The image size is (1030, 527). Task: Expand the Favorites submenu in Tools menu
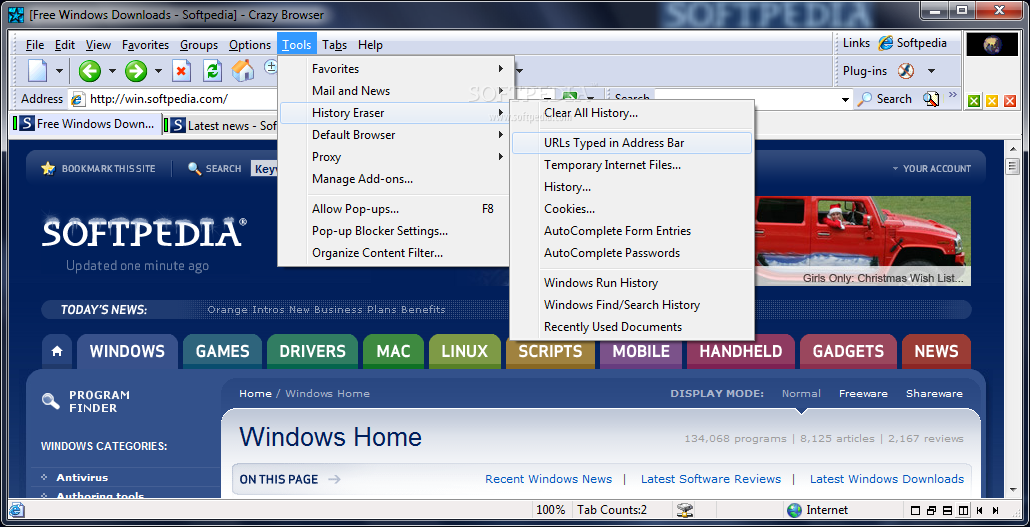pyautogui.click(x=501, y=68)
